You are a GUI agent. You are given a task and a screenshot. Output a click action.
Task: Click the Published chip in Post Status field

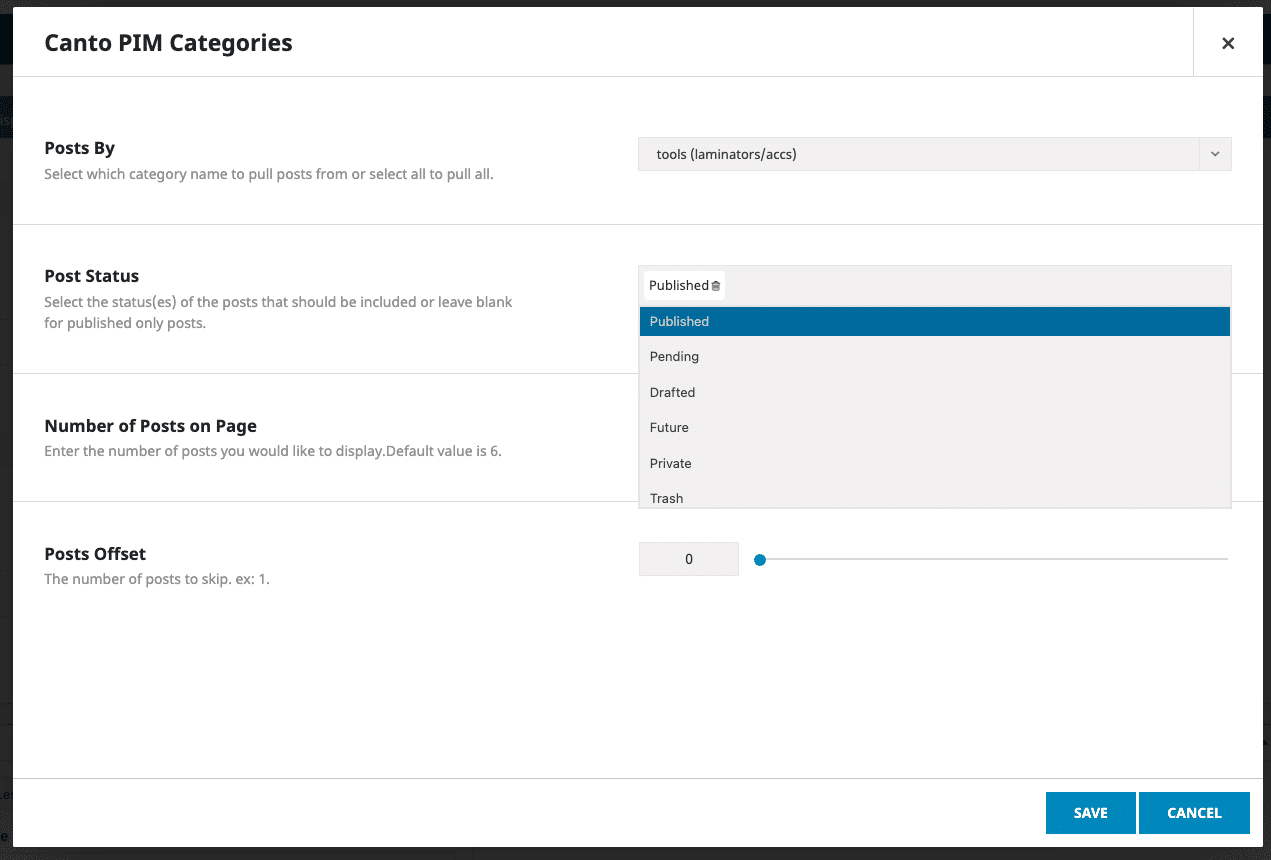point(678,286)
